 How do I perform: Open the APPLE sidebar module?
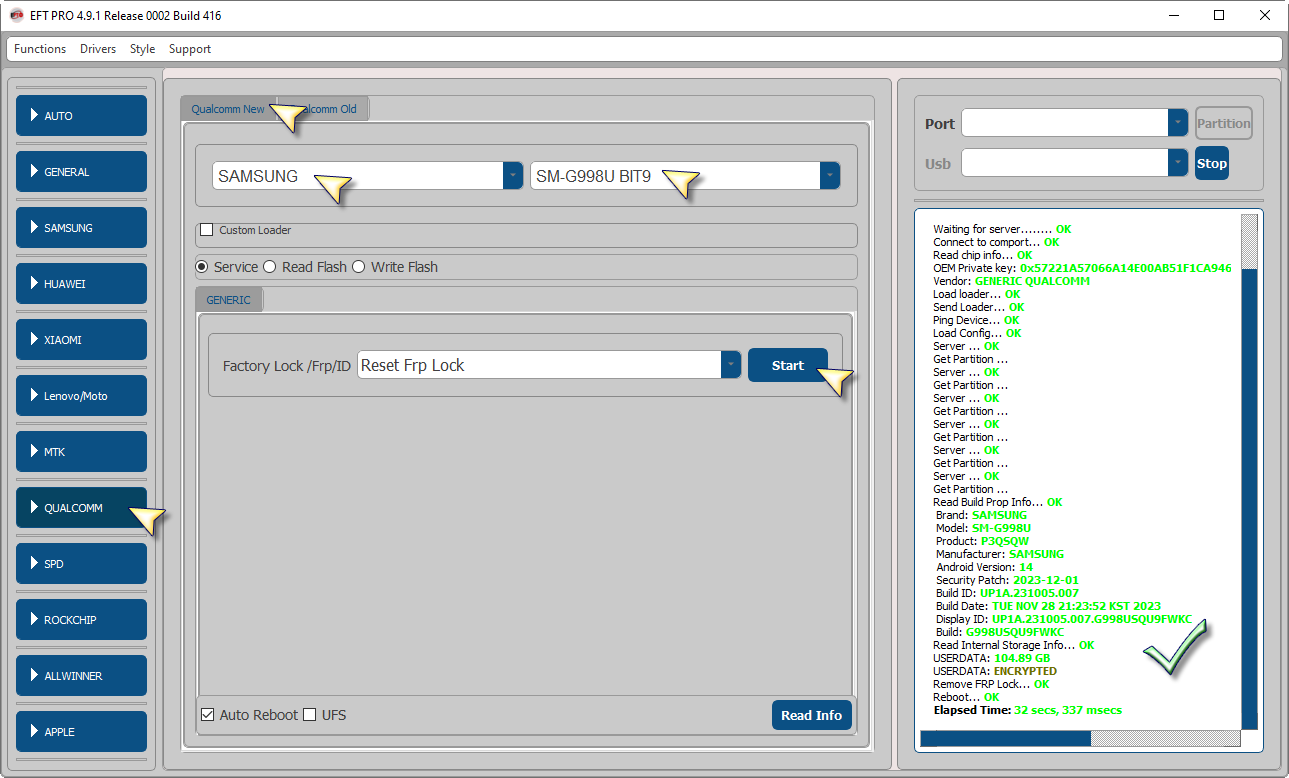(x=81, y=732)
